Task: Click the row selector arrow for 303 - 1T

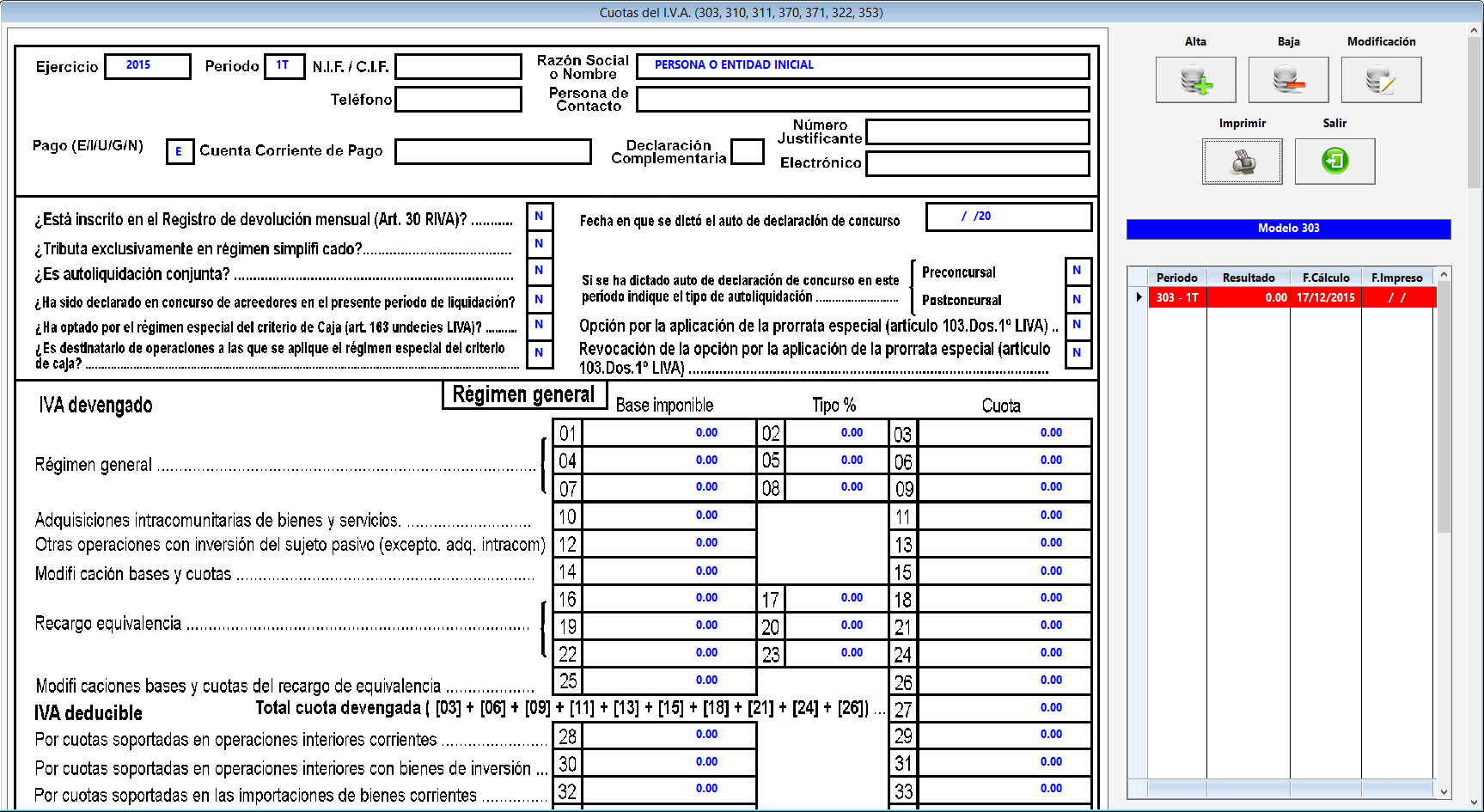Action: point(1139,297)
